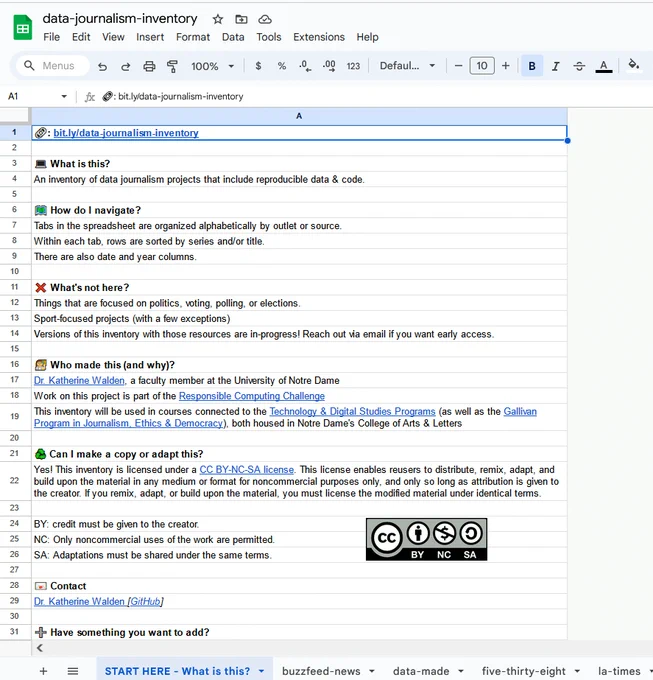The height and width of the screenshot is (680, 653).
Task: Format as percent
Action: [x=282, y=66]
